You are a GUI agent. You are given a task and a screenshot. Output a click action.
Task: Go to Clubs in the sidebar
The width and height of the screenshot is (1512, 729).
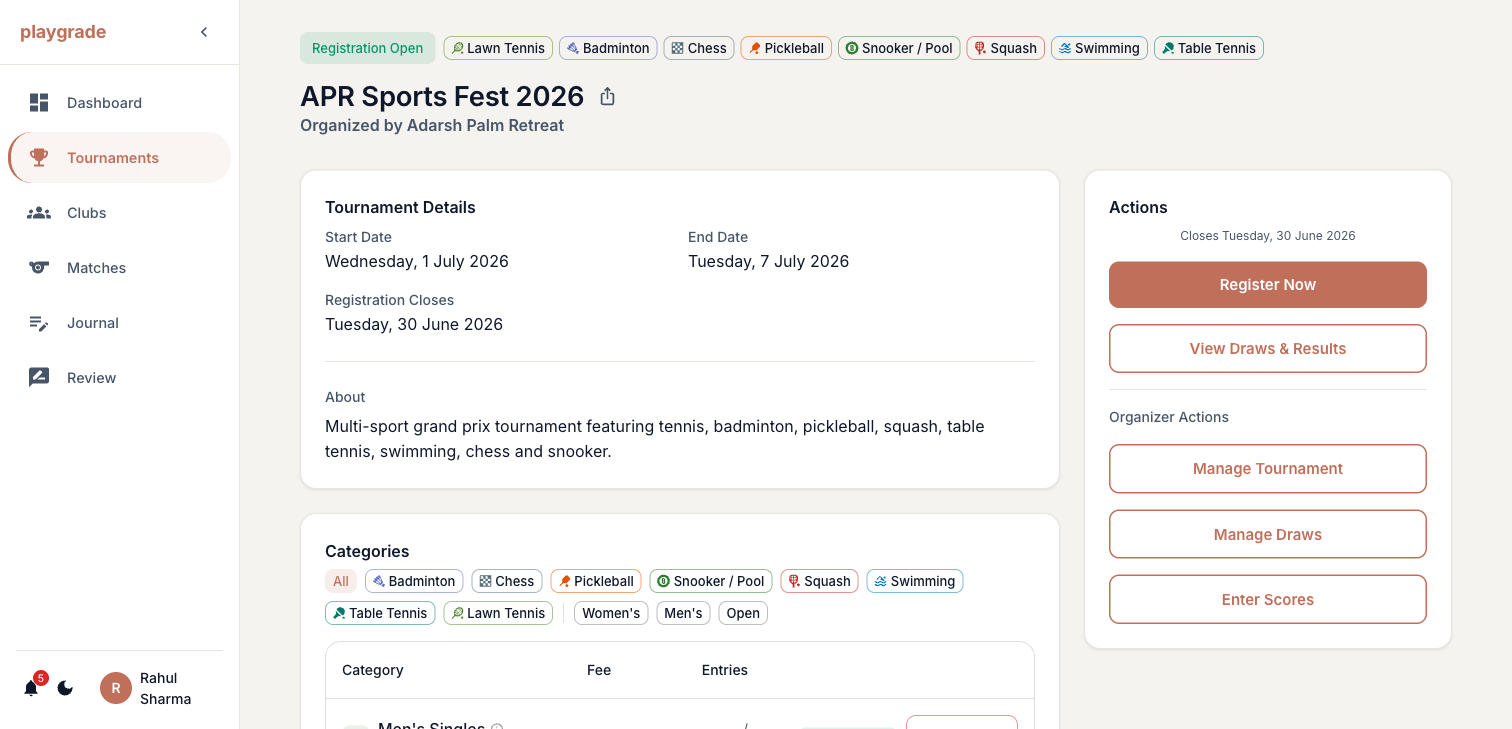pos(119,212)
